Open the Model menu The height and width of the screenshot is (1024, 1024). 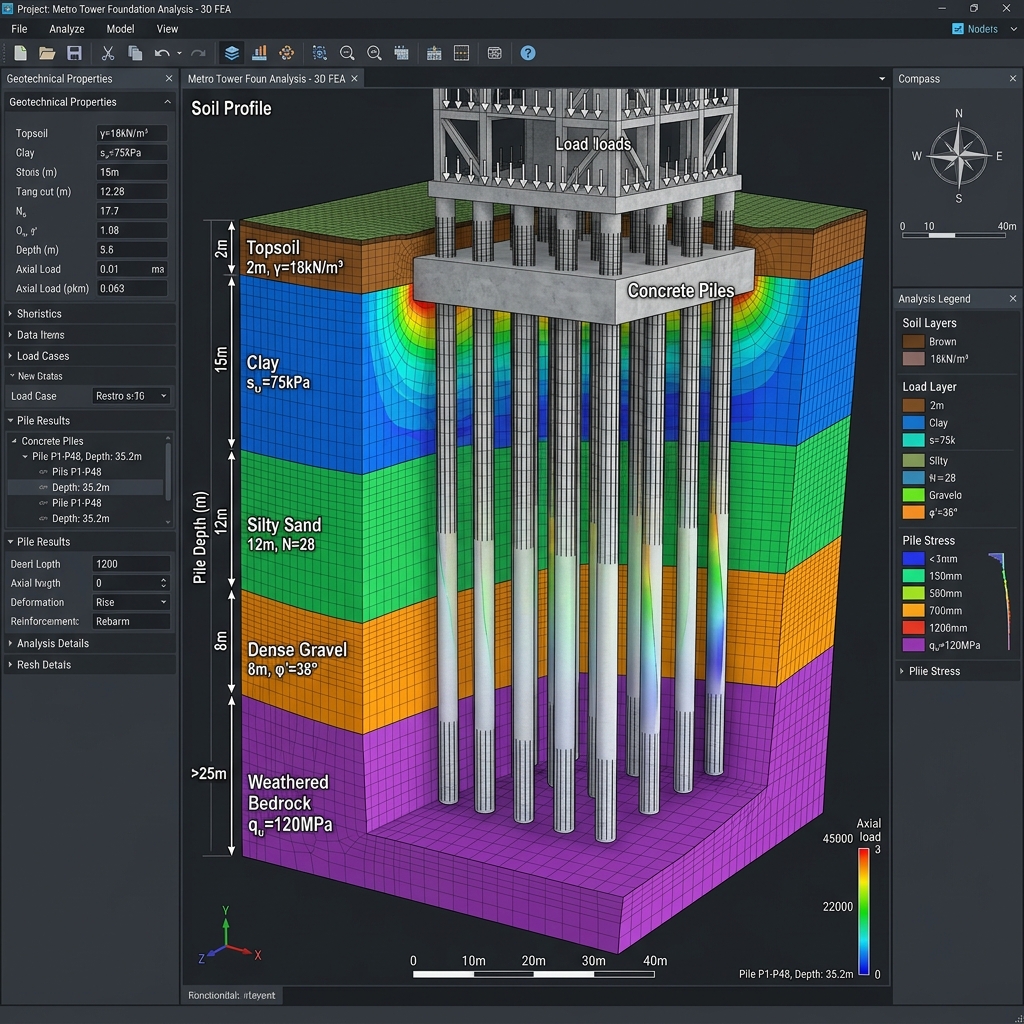[120, 29]
